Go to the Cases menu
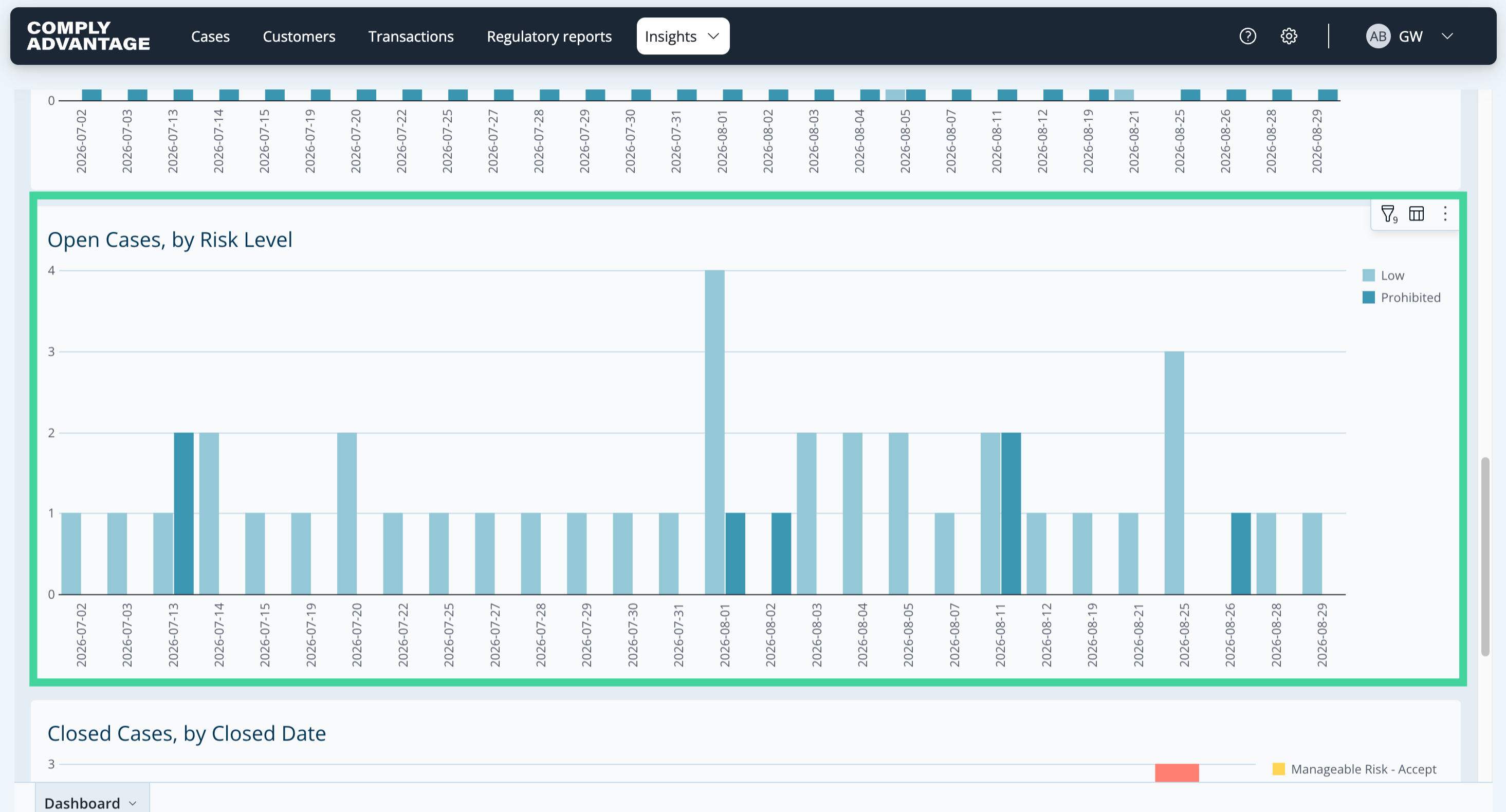The width and height of the screenshot is (1506, 812). tap(210, 36)
